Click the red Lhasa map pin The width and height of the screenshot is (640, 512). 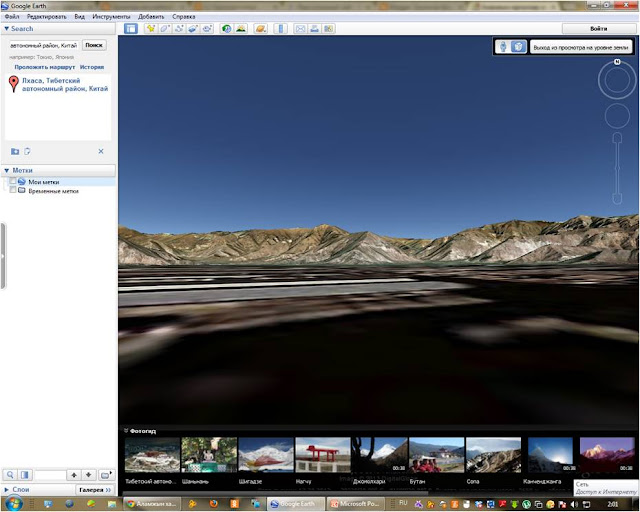coord(14,84)
